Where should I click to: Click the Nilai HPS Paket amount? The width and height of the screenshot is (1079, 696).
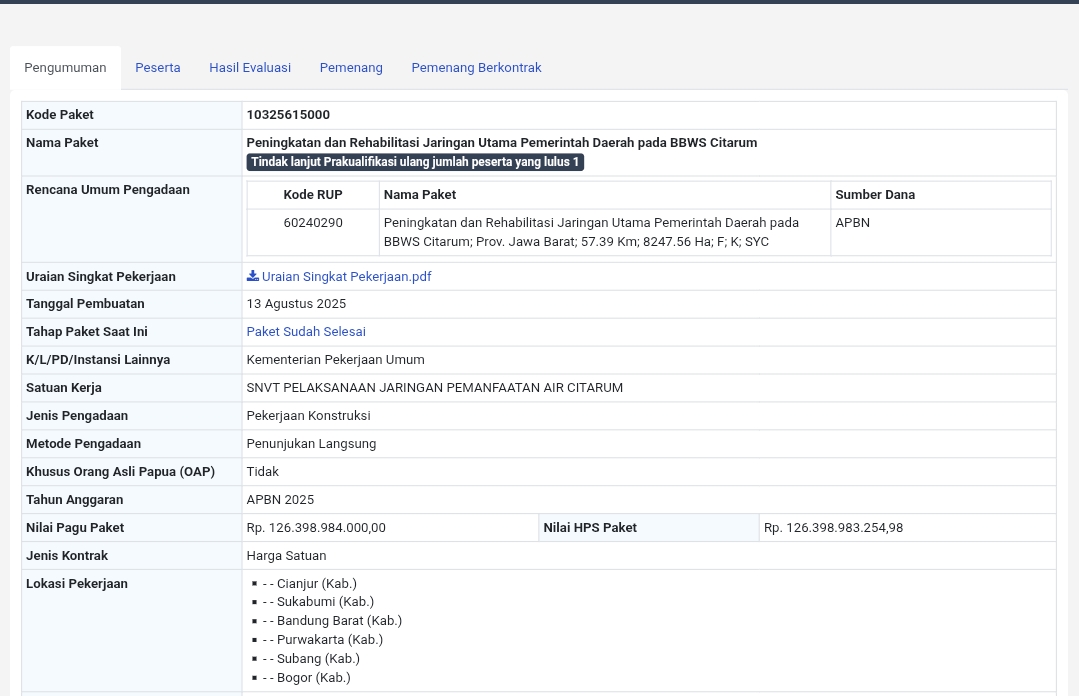(832, 528)
